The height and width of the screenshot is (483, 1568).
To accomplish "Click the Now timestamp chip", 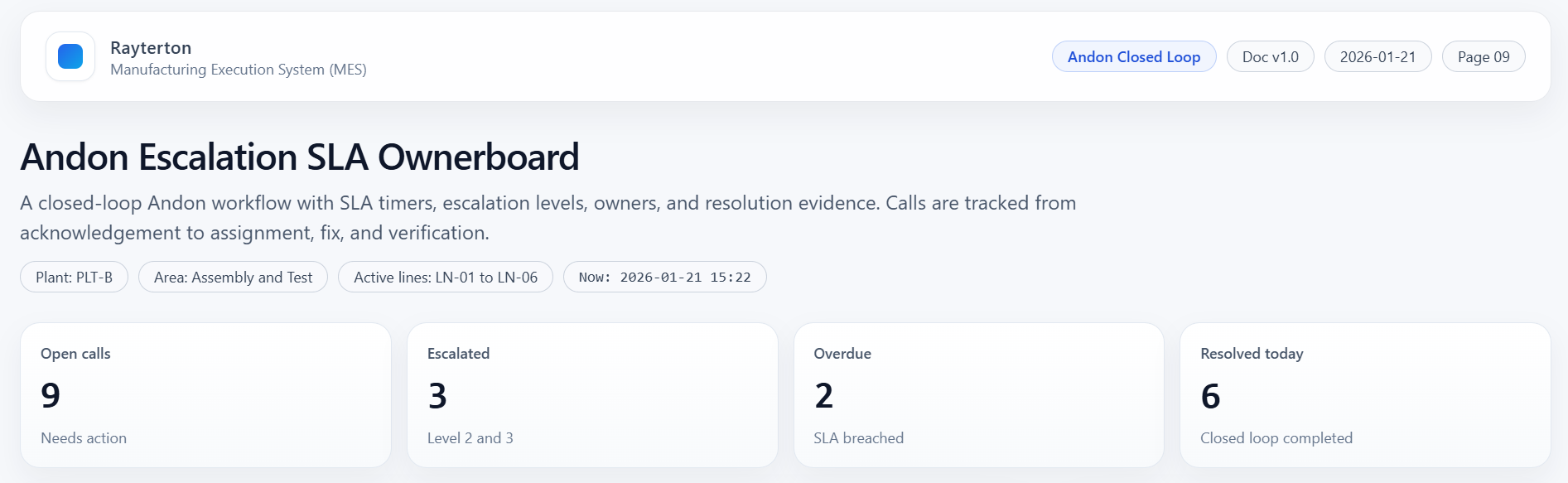I will tap(664, 278).
